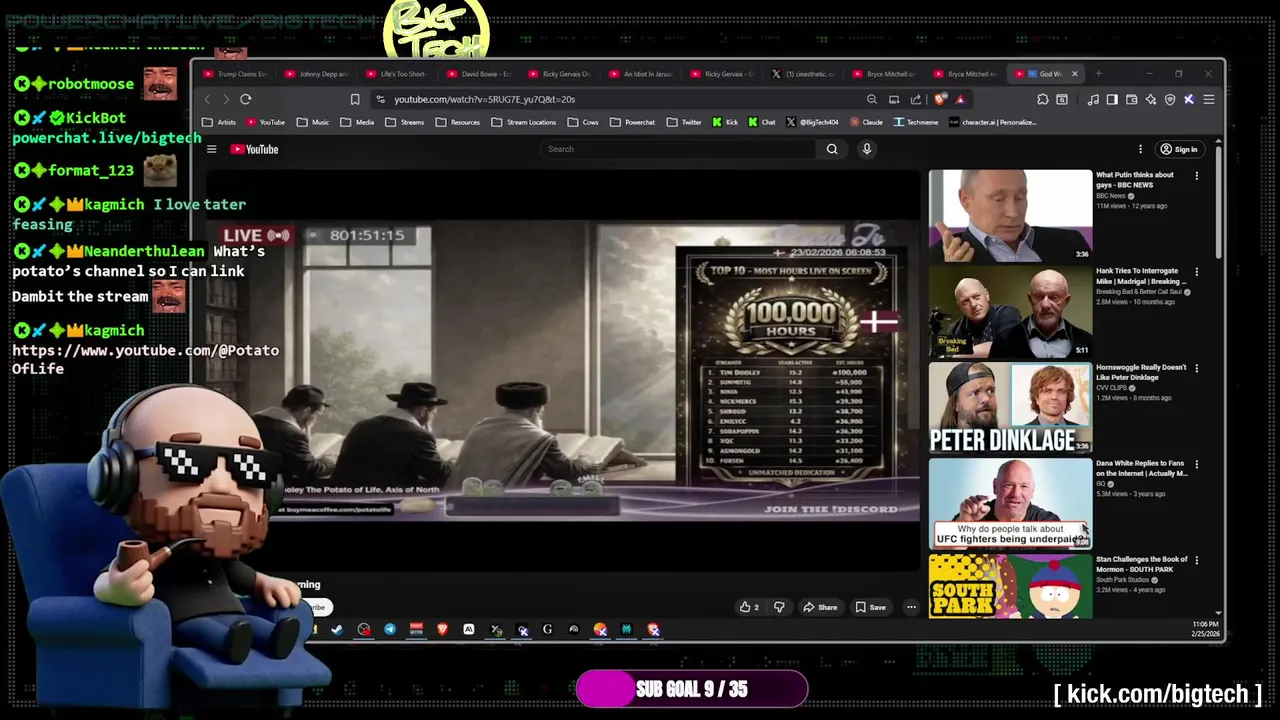Open the media control music note icon
The image size is (1280, 720).
1093,99
